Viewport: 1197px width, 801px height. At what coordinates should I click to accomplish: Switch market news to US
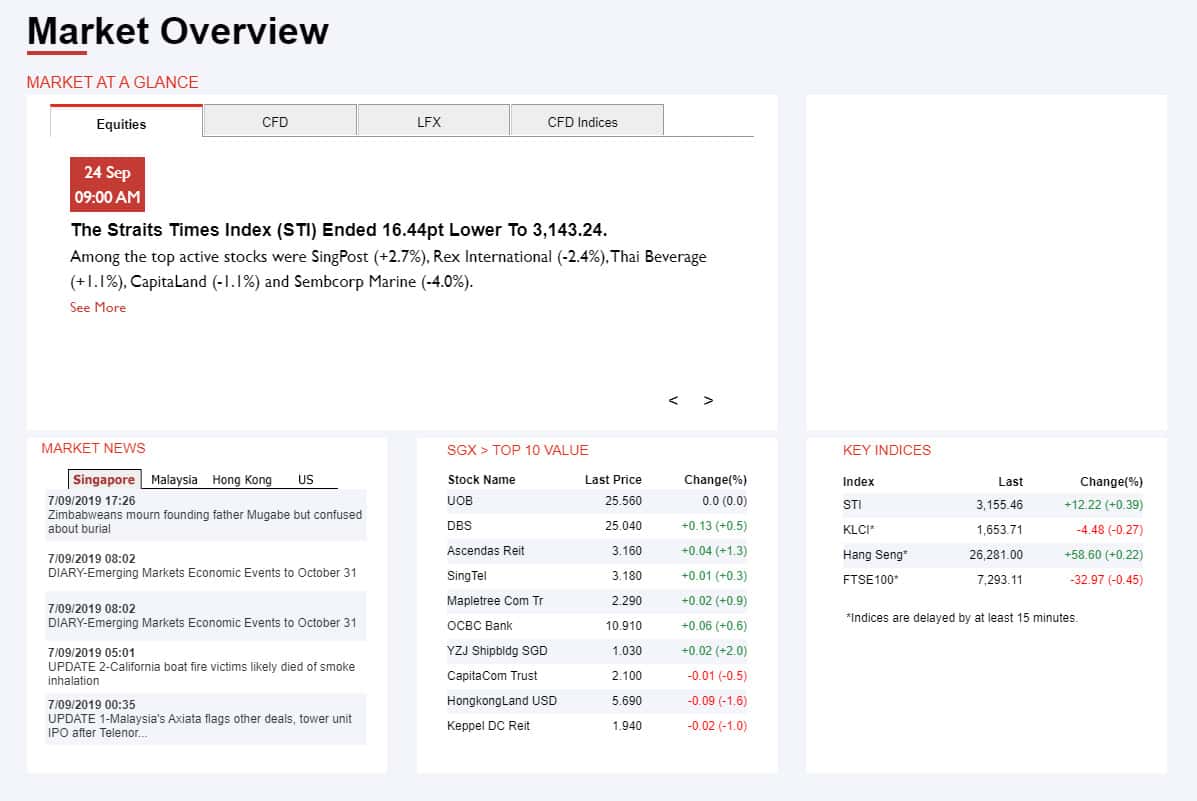pos(305,480)
